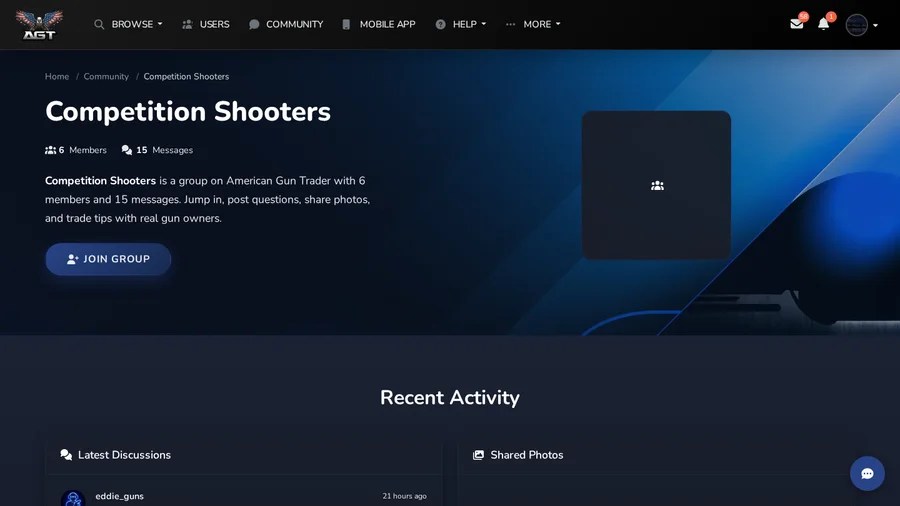Click the More ellipsis icon
900x506 pixels.
coord(510,25)
